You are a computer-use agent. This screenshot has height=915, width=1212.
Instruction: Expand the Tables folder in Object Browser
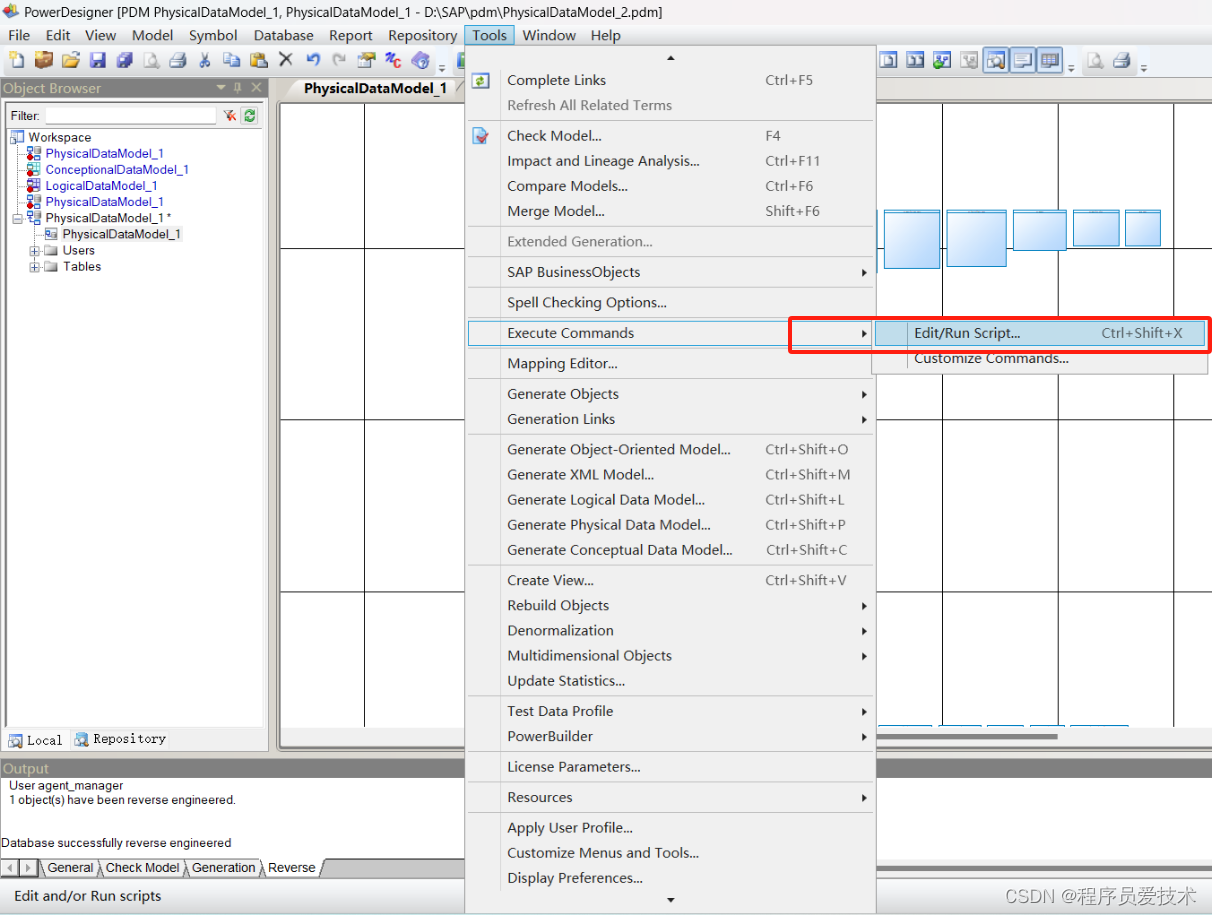pyautogui.click(x=32, y=267)
